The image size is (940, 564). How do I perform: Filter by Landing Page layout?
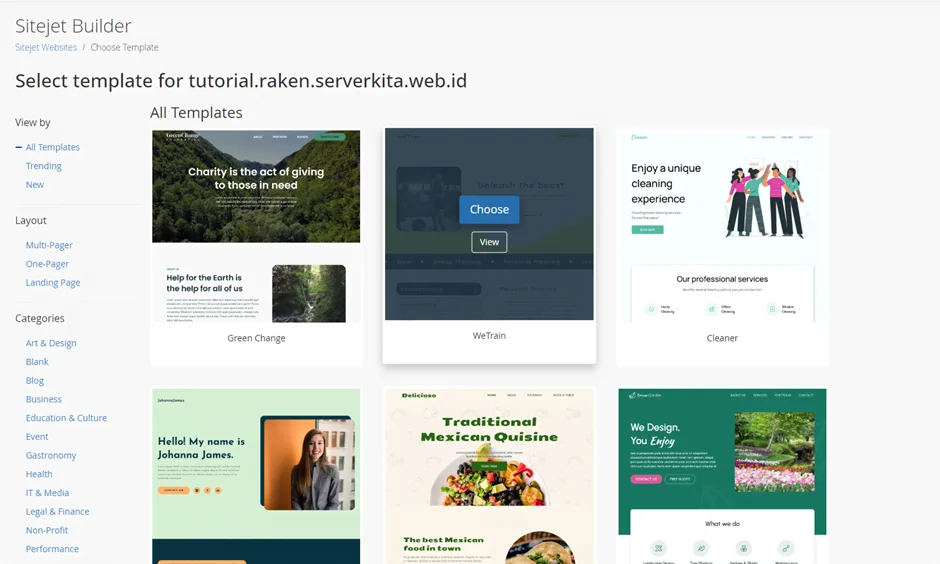(x=53, y=283)
